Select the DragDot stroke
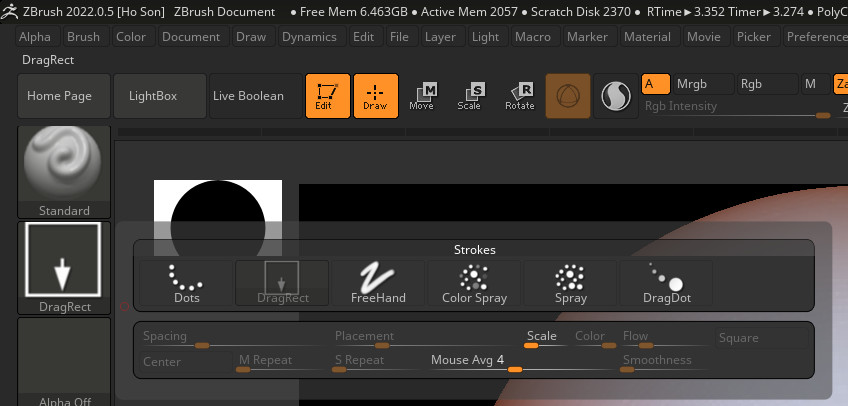This screenshot has height=406, width=848. click(x=666, y=283)
